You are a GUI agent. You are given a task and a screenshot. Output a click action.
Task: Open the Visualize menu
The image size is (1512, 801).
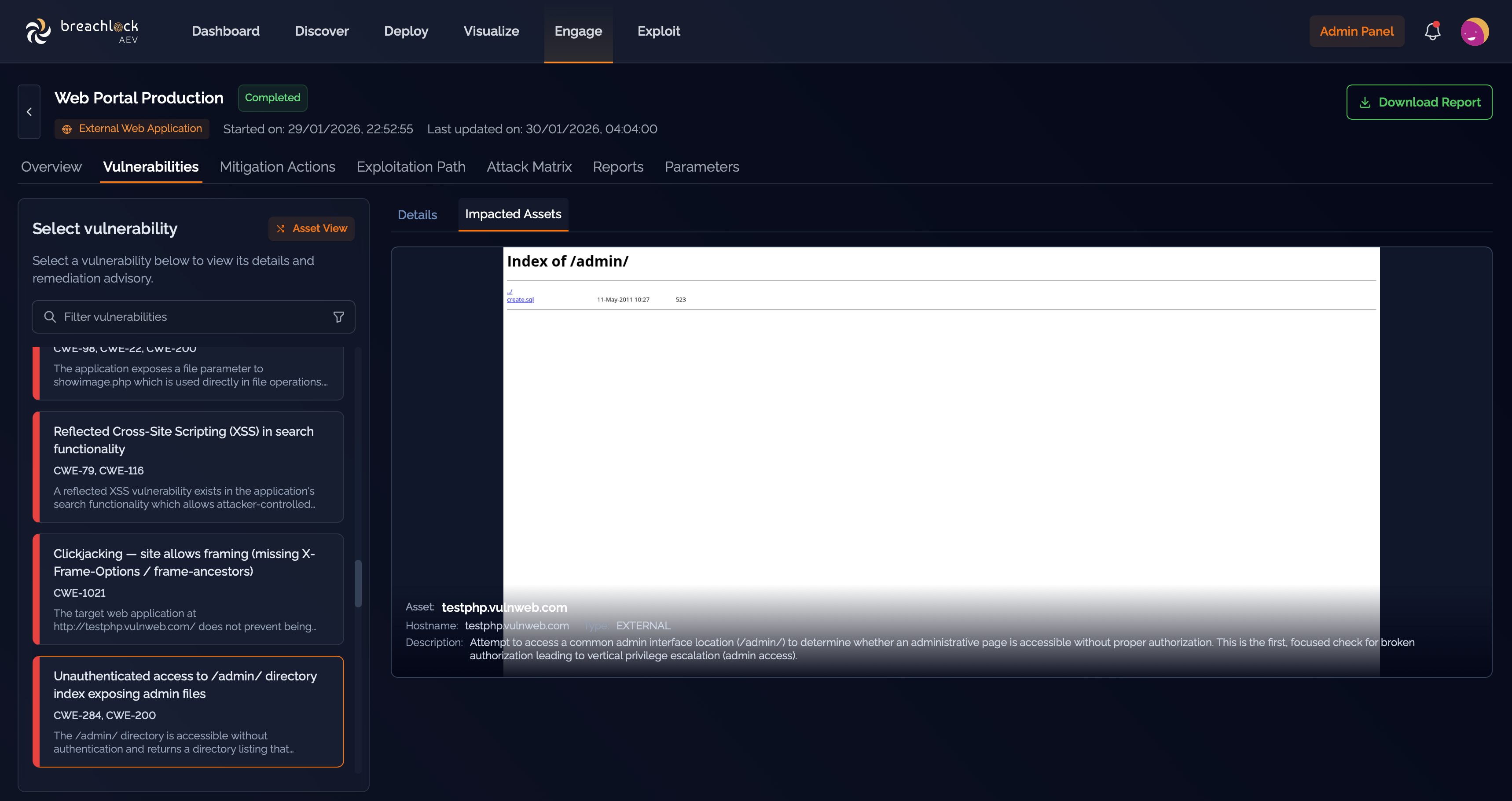click(491, 31)
